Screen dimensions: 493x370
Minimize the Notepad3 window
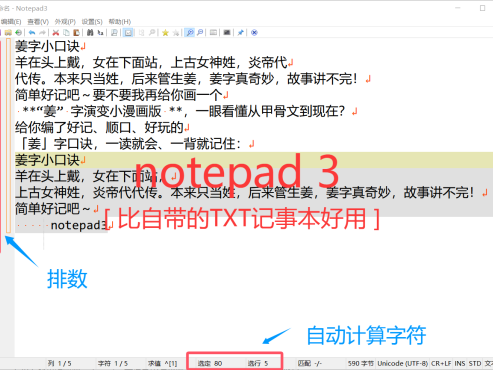coord(458,8)
